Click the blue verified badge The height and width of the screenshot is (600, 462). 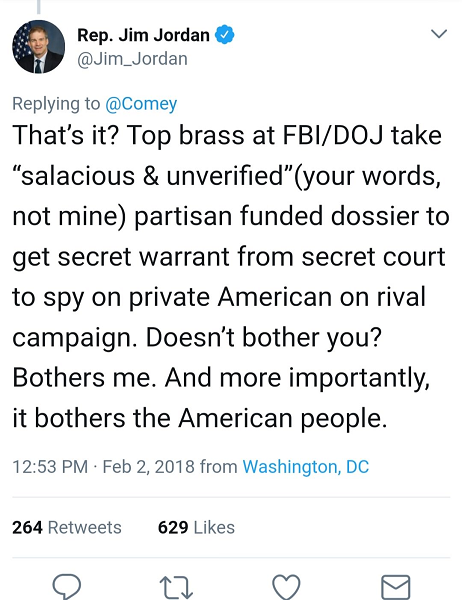(224, 35)
